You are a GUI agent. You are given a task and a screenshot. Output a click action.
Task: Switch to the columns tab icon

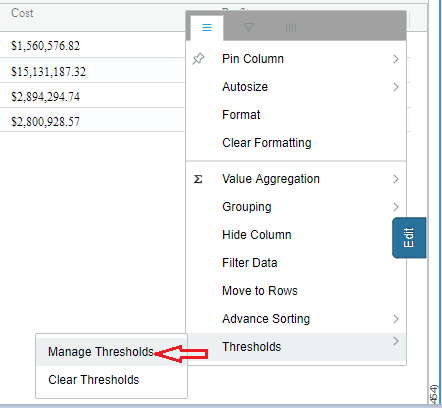291,28
